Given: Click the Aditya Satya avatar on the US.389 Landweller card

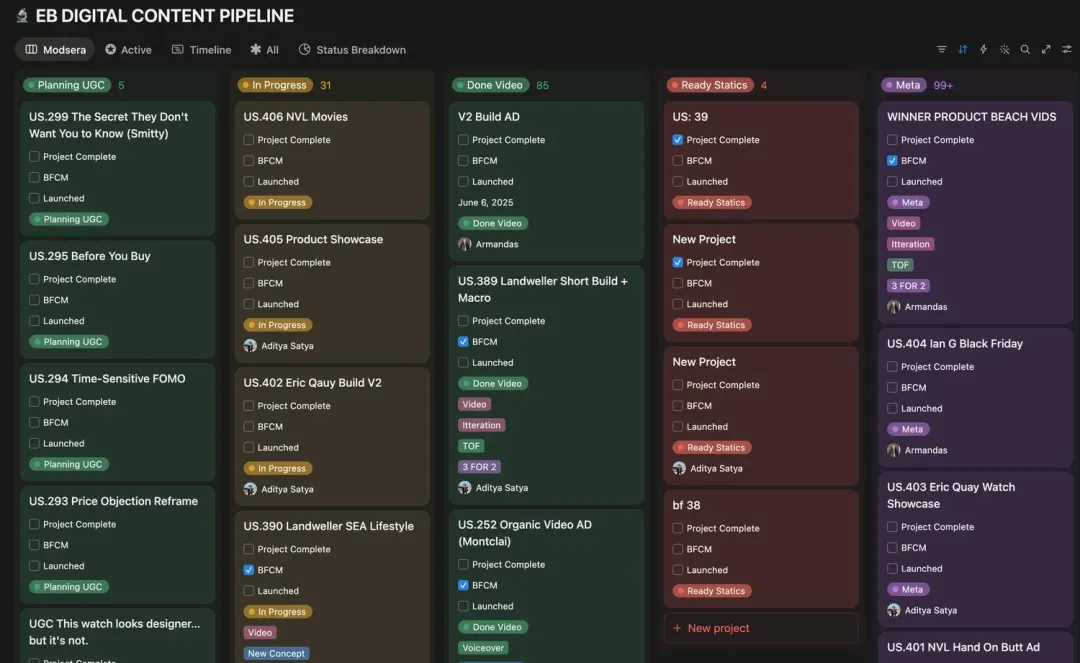Looking at the screenshot, I should point(465,487).
